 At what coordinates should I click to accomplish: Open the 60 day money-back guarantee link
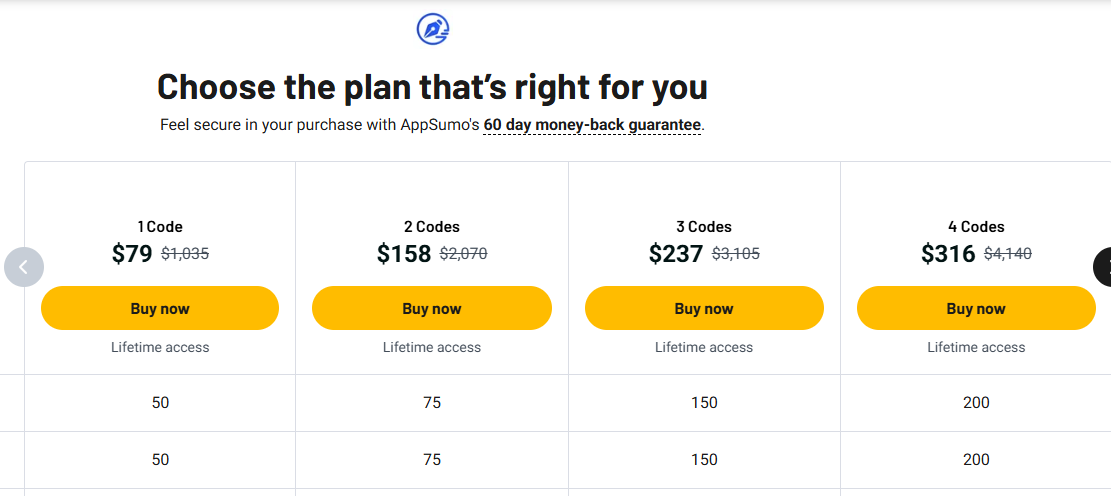point(592,125)
